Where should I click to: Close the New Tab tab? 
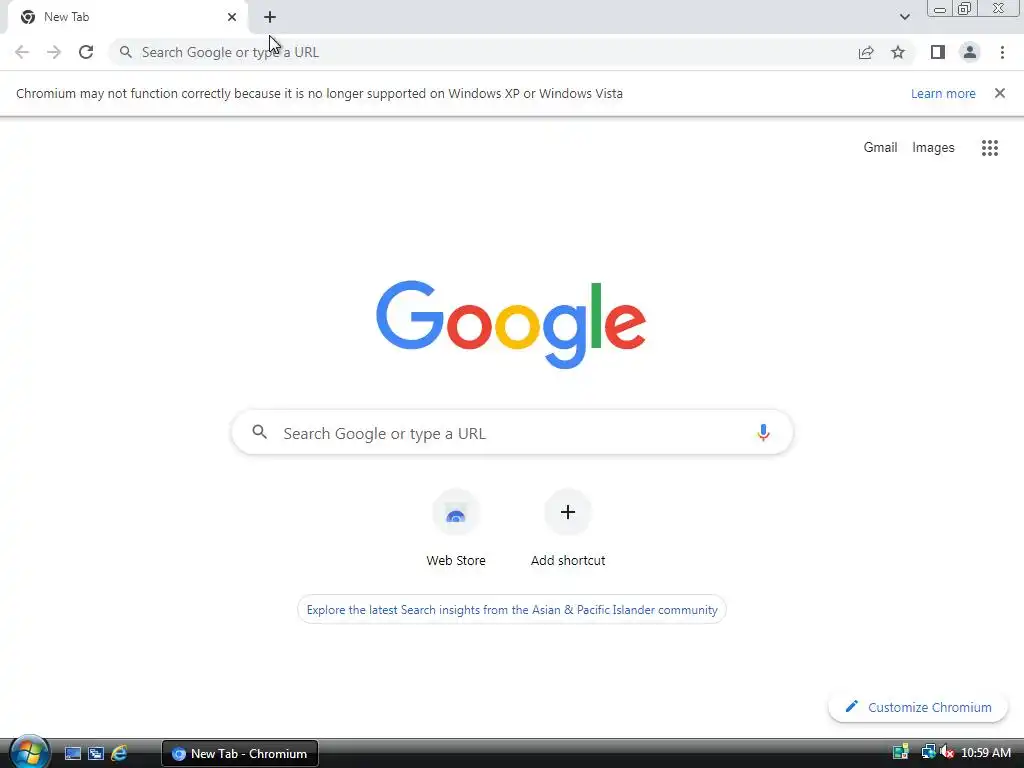tap(232, 17)
